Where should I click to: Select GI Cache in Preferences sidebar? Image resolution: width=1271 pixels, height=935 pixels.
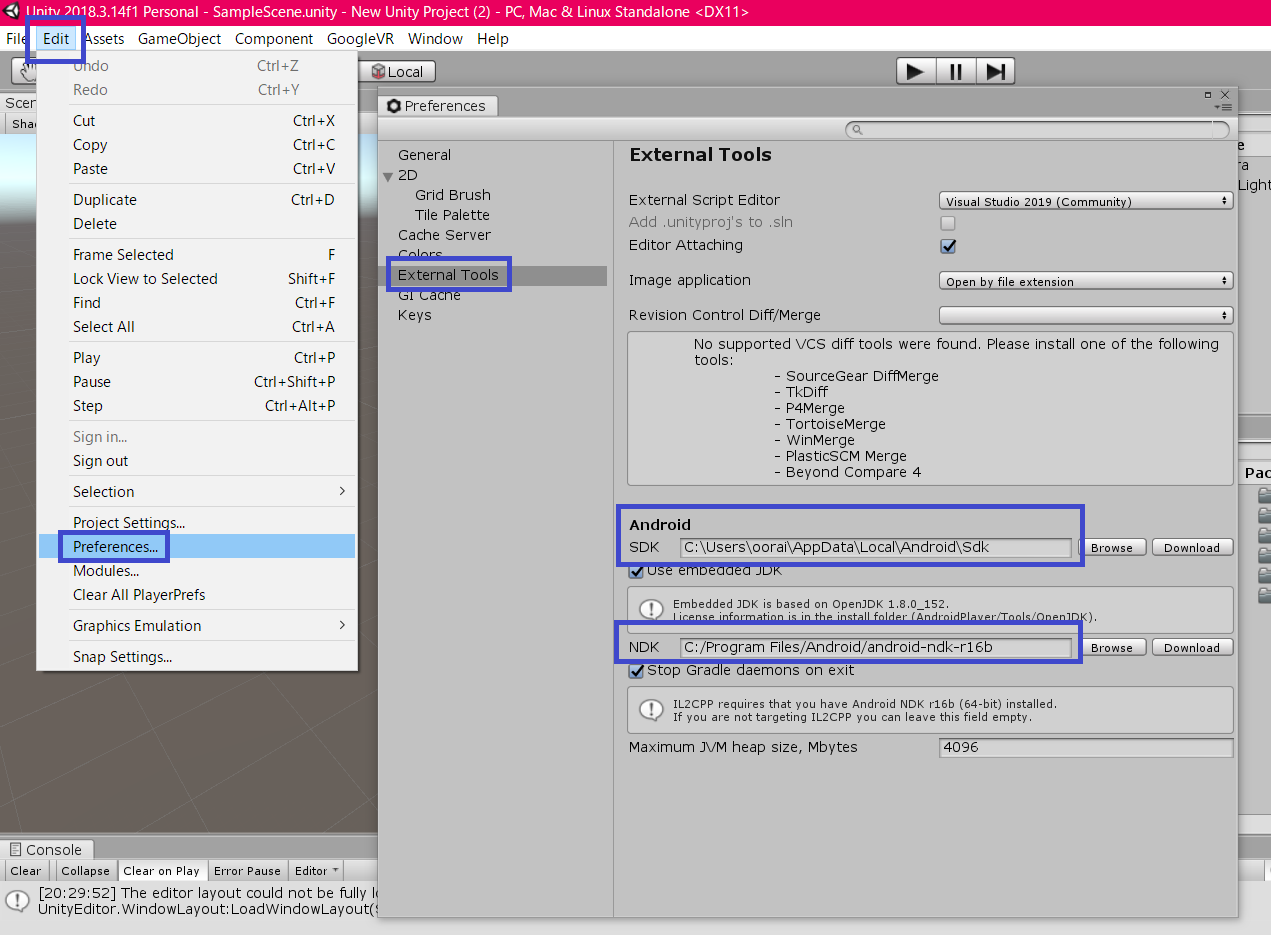(429, 295)
